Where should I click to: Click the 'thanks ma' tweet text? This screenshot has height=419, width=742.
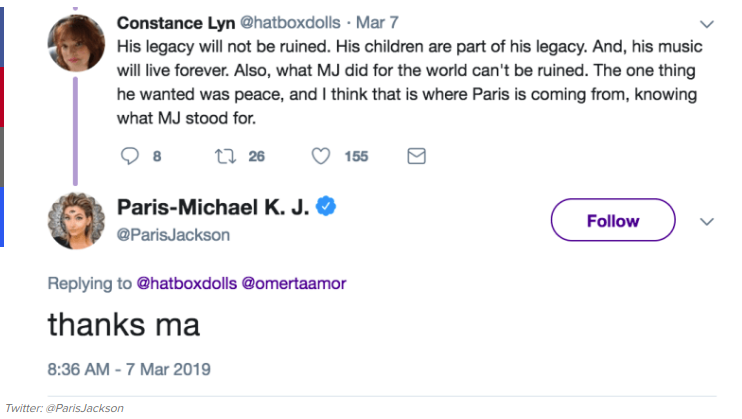click(x=123, y=326)
